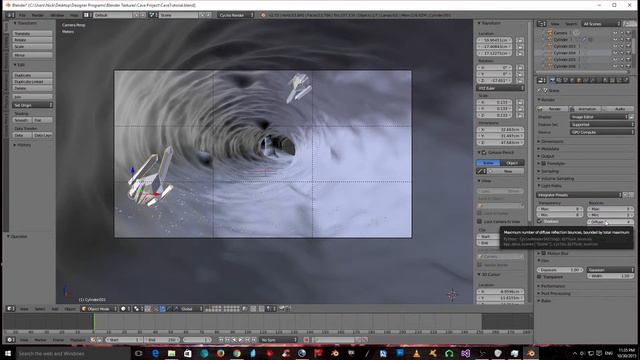Click the Mirror button

pyautogui.click(x=32, y=55)
